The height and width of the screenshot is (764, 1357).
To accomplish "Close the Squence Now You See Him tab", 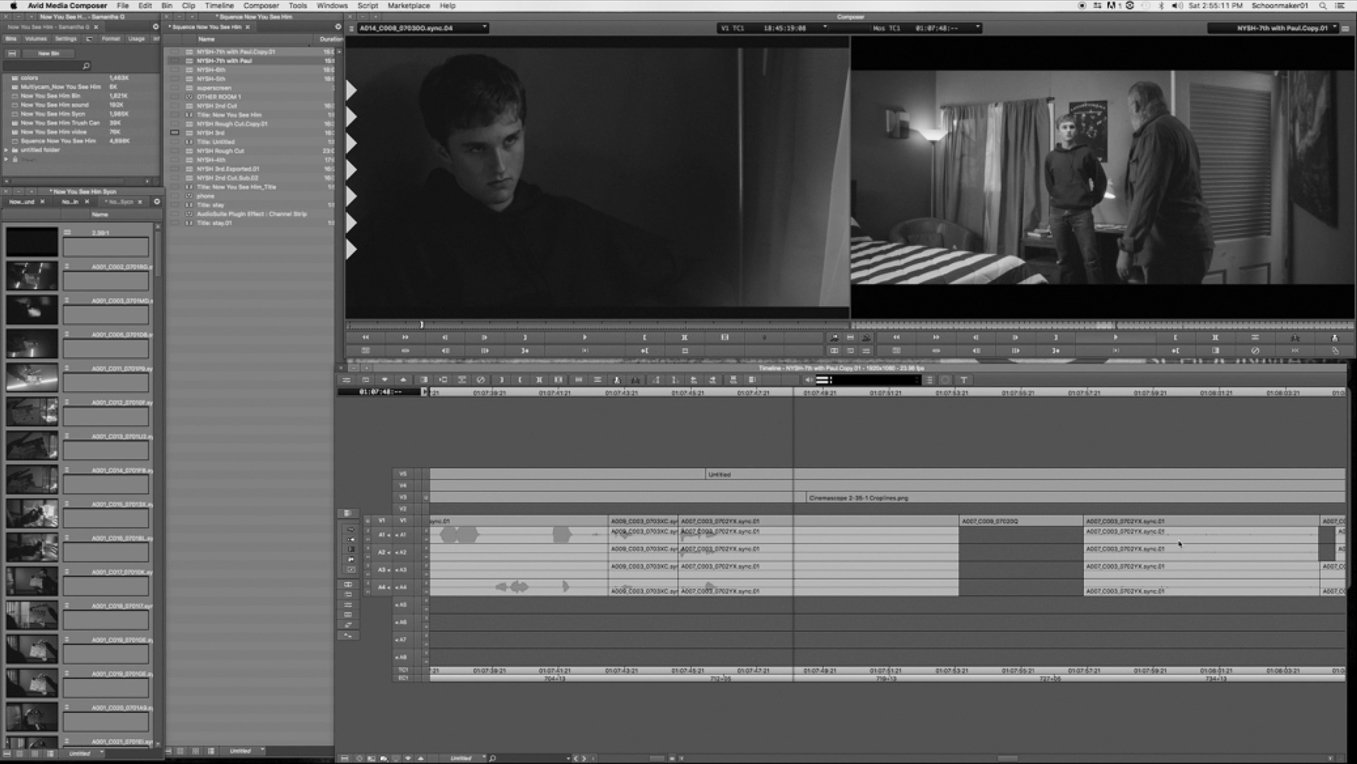I will (248, 27).
